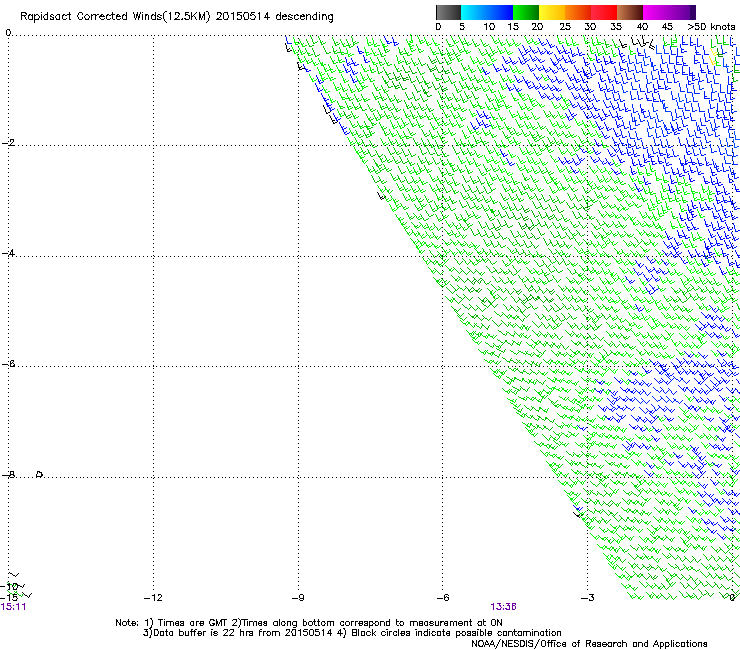The width and height of the screenshot is (740, 650).
Task: Click the '-12' longitude axis label
Action: click(x=153, y=598)
